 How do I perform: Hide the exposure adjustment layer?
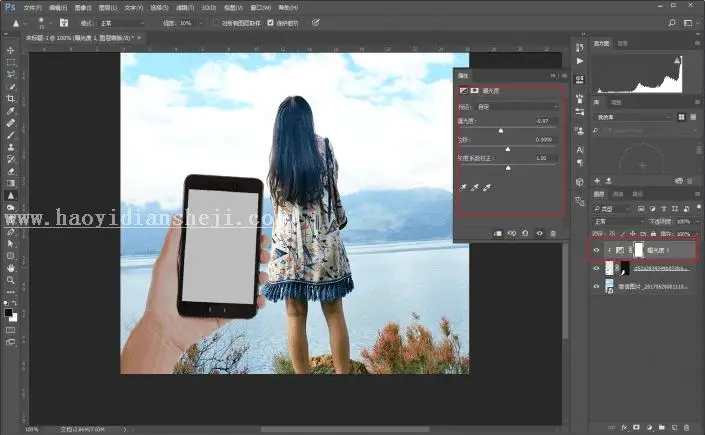point(597,250)
